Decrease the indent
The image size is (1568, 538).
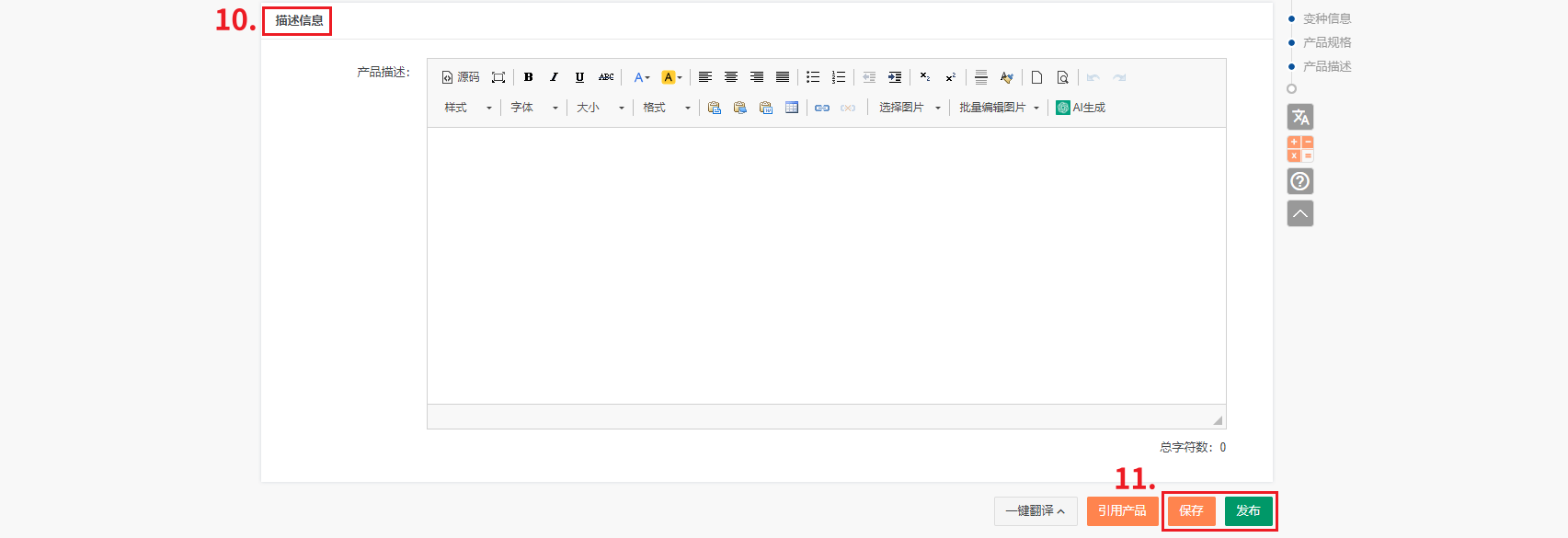click(869, 77)
